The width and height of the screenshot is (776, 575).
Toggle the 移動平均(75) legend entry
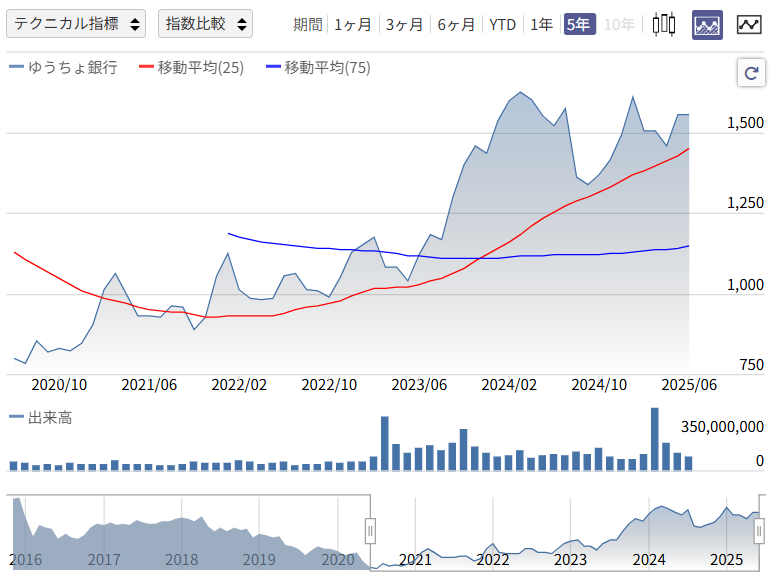pos(318,67)
